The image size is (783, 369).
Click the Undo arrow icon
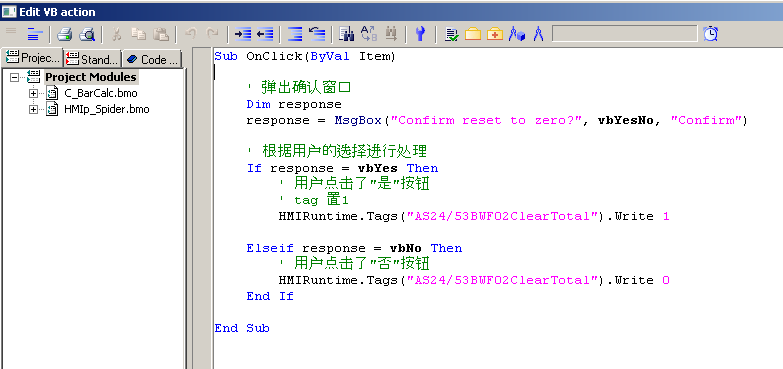[190, 34]
